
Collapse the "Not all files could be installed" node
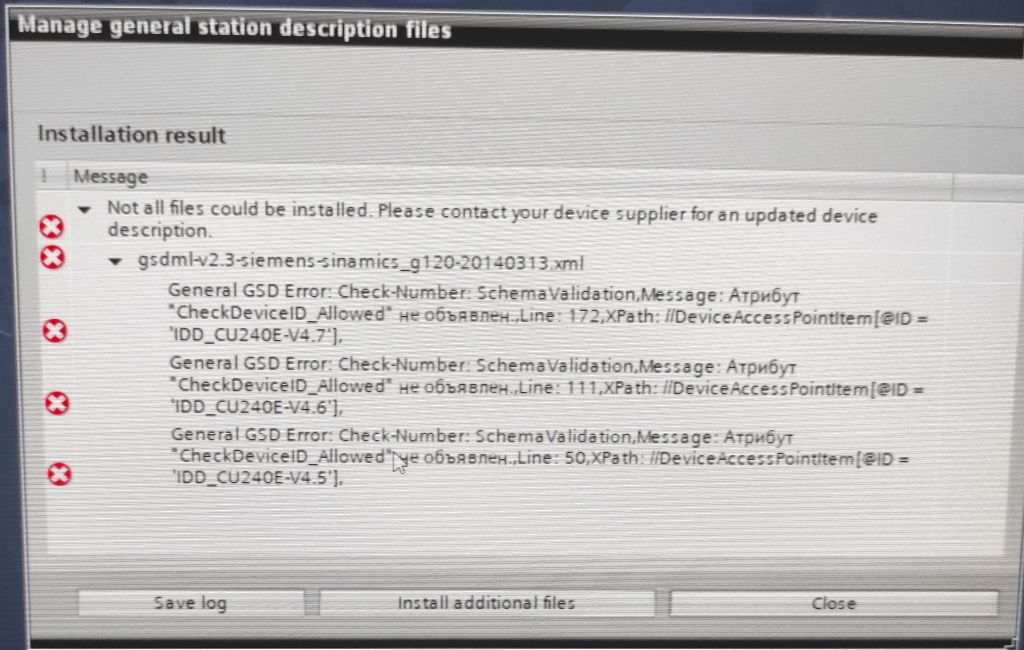84,210
